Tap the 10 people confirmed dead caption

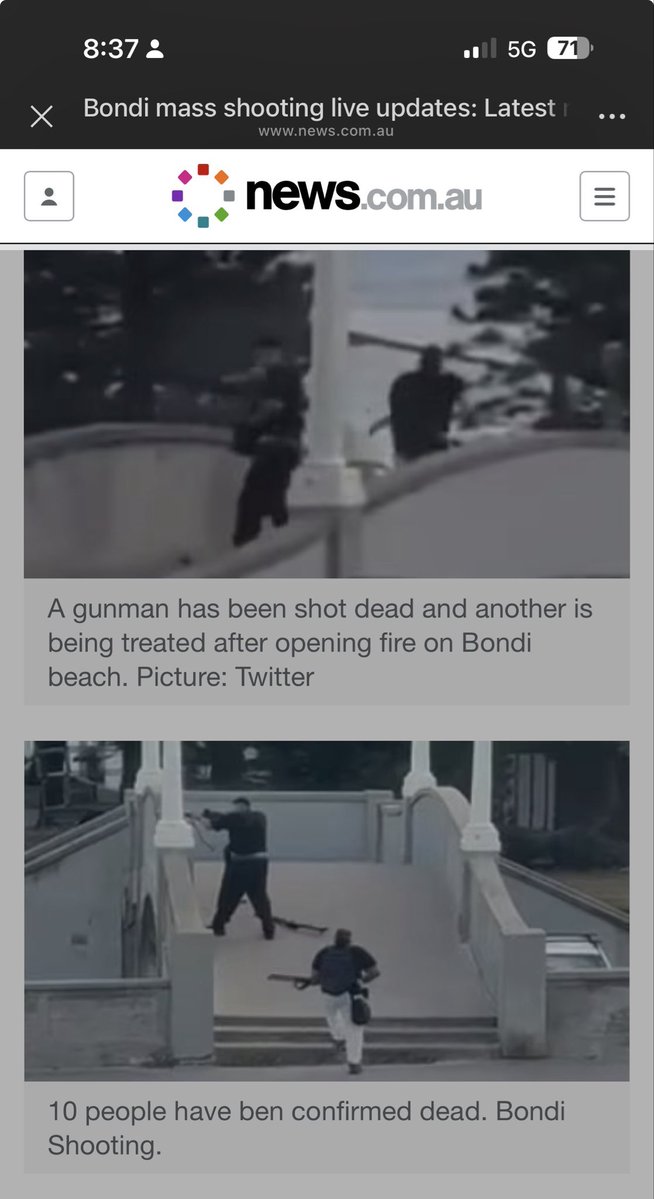(x=306, y=1128)
